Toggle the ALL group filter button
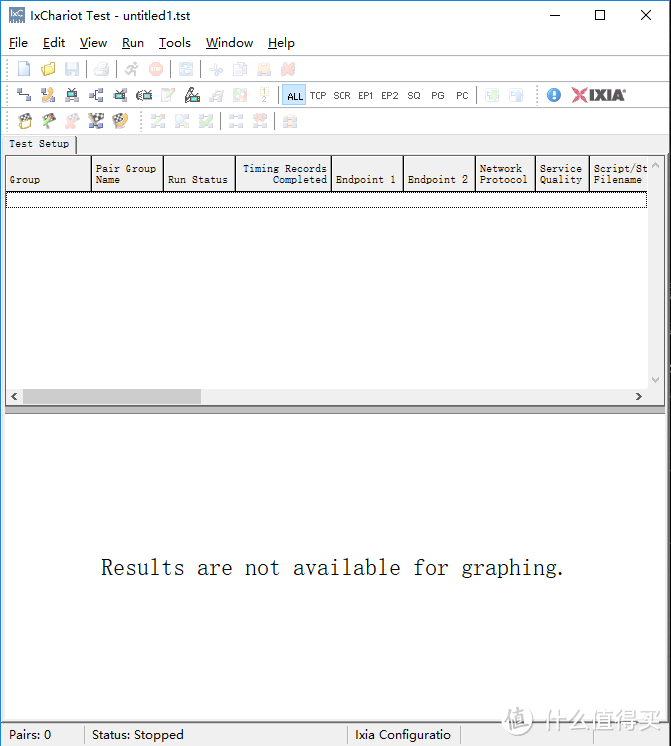 [295, 96]
